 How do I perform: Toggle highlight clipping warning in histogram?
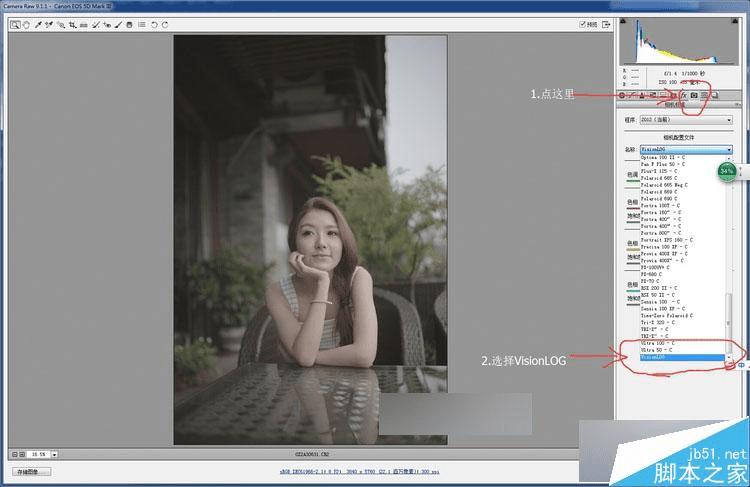click(x=735, y=21)
